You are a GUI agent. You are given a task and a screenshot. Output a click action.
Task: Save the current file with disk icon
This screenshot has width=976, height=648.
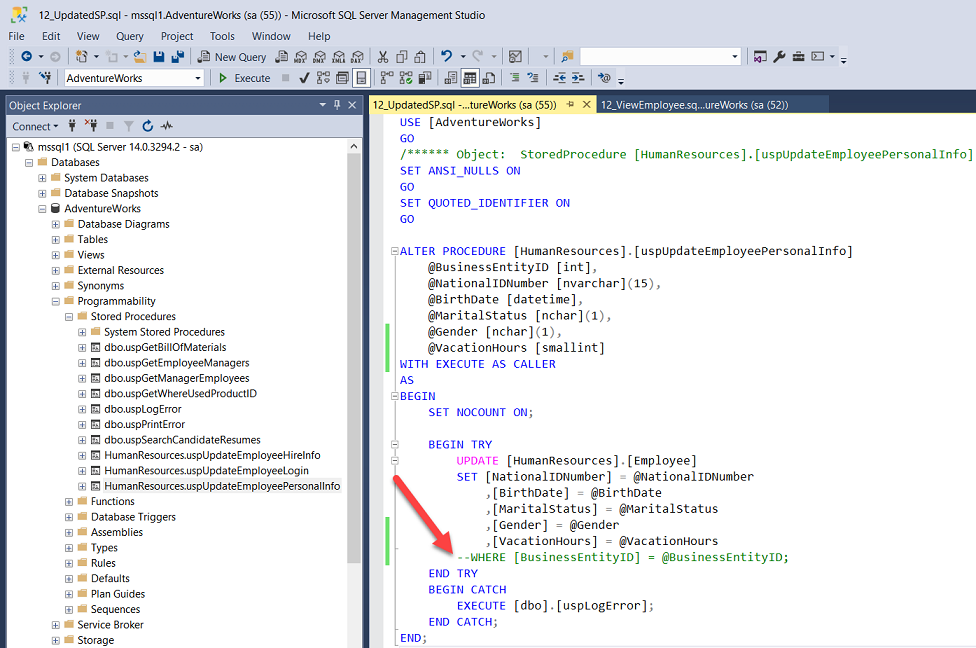coord(159,57)
